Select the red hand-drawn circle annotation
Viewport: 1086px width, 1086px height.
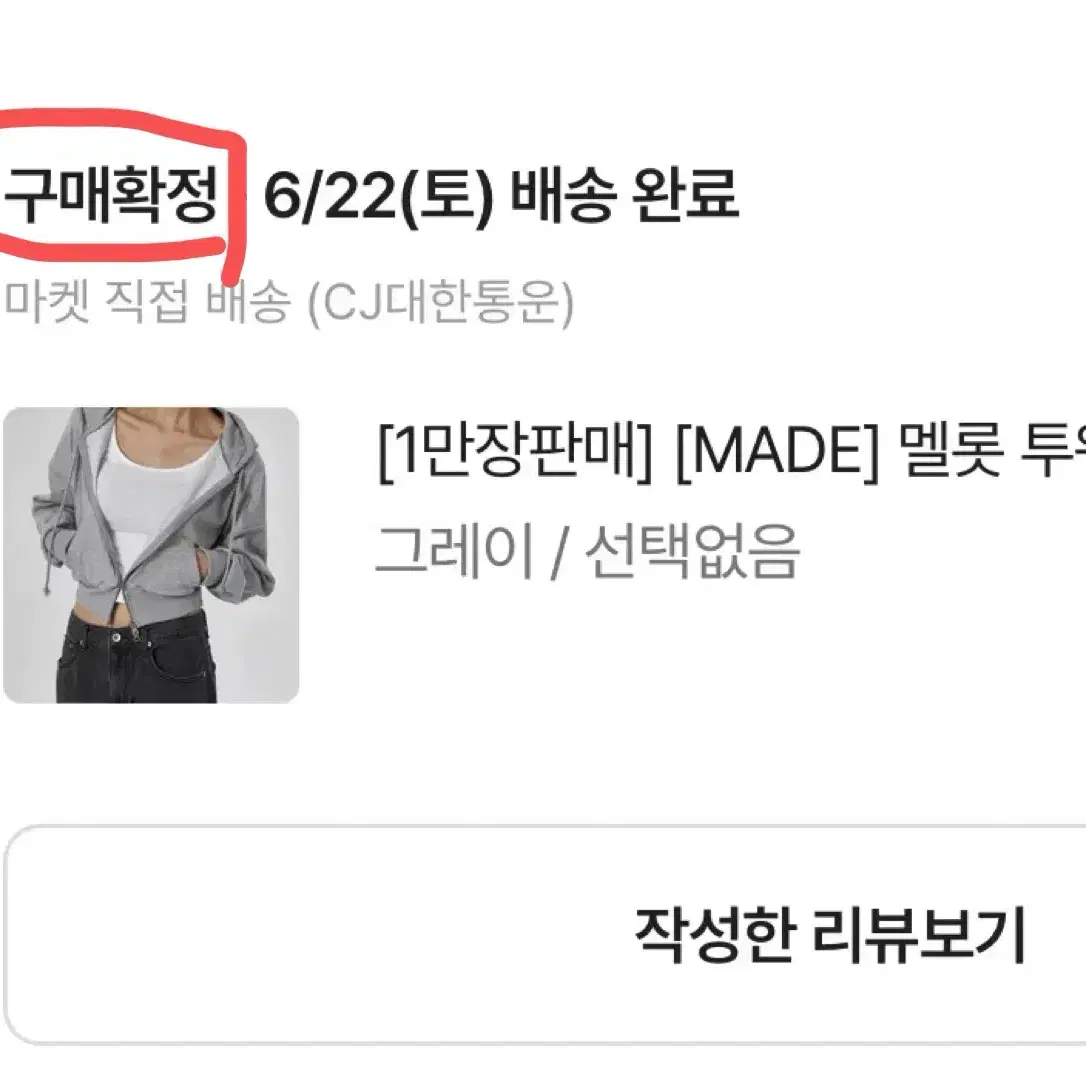point(123,195)
